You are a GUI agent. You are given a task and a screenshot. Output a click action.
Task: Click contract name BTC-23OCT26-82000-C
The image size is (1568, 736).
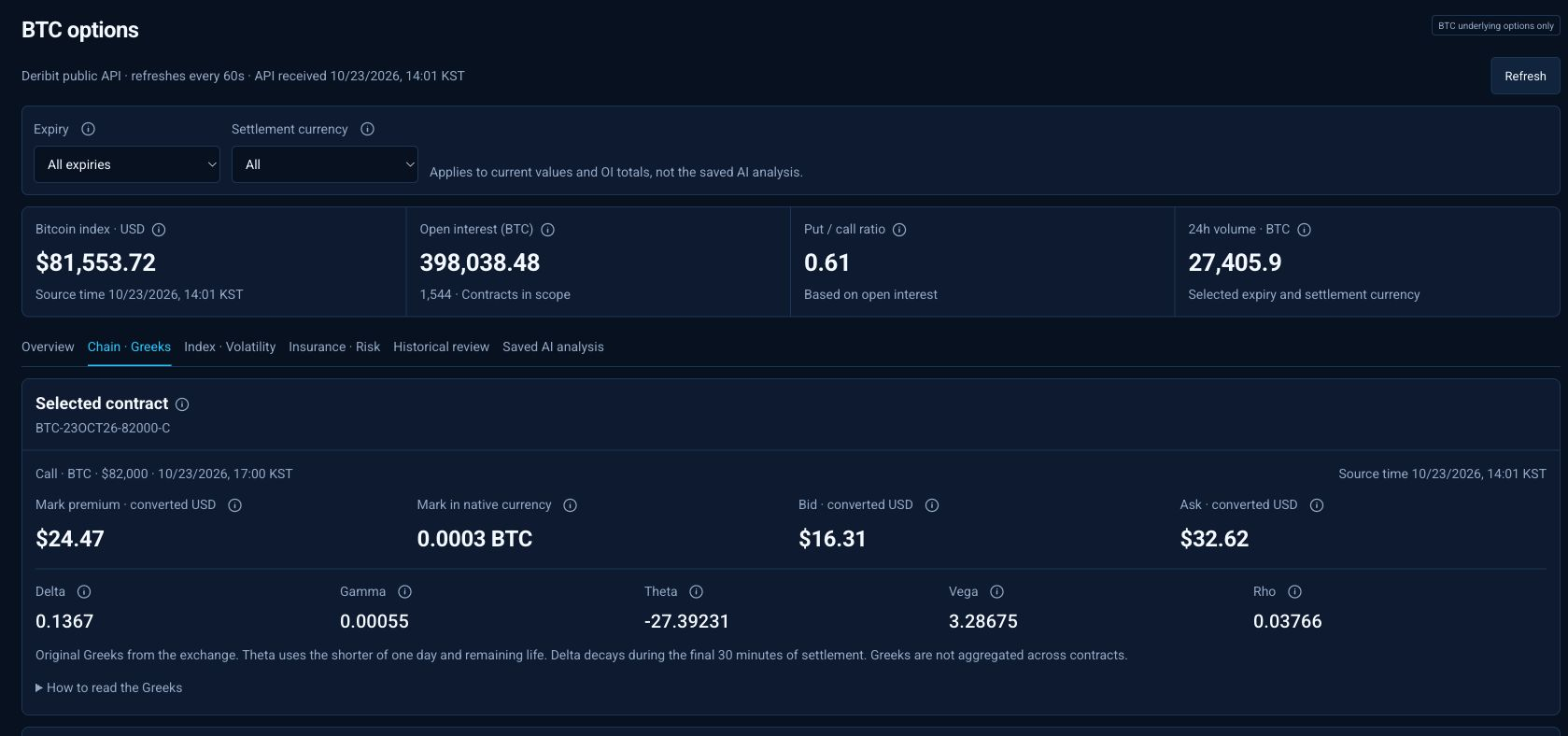[103, 428]
